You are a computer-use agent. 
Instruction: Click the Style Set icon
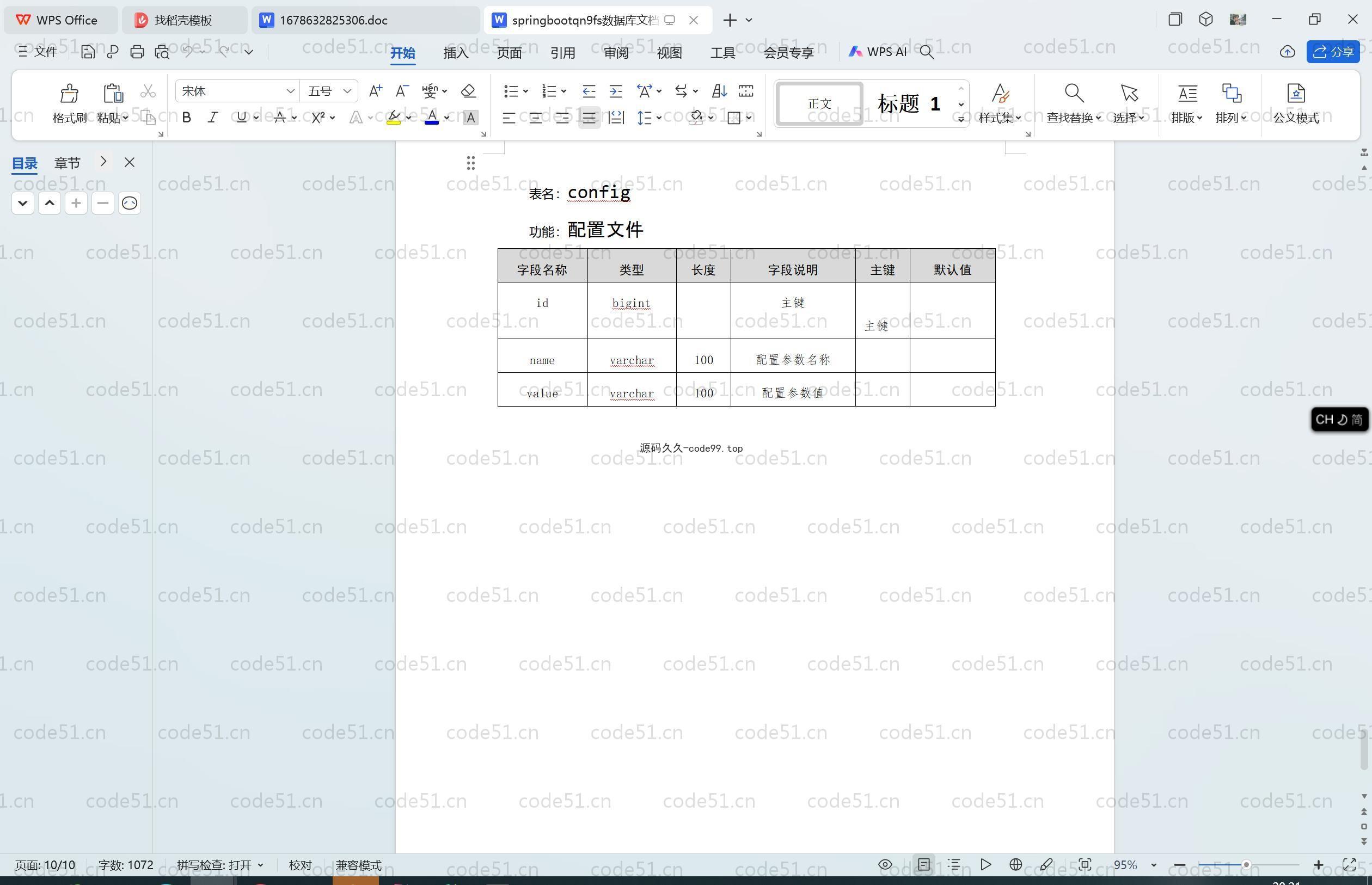tap(1000, 93)
